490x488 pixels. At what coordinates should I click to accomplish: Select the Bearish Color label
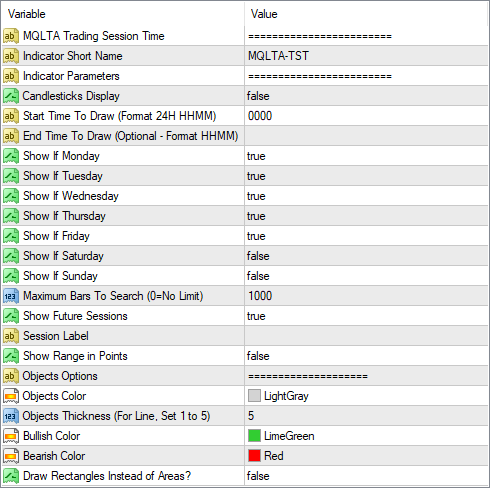[x=54, y=456]
